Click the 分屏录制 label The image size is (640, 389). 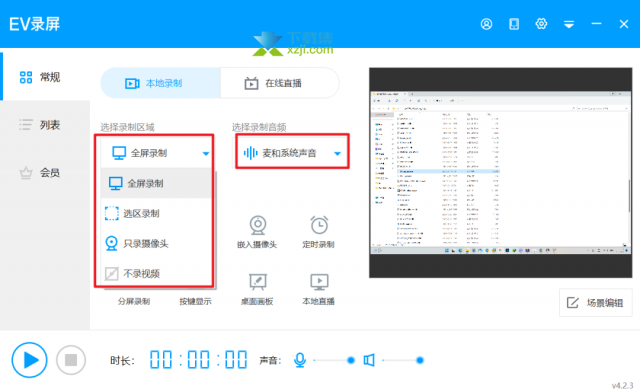click(134, 301)
